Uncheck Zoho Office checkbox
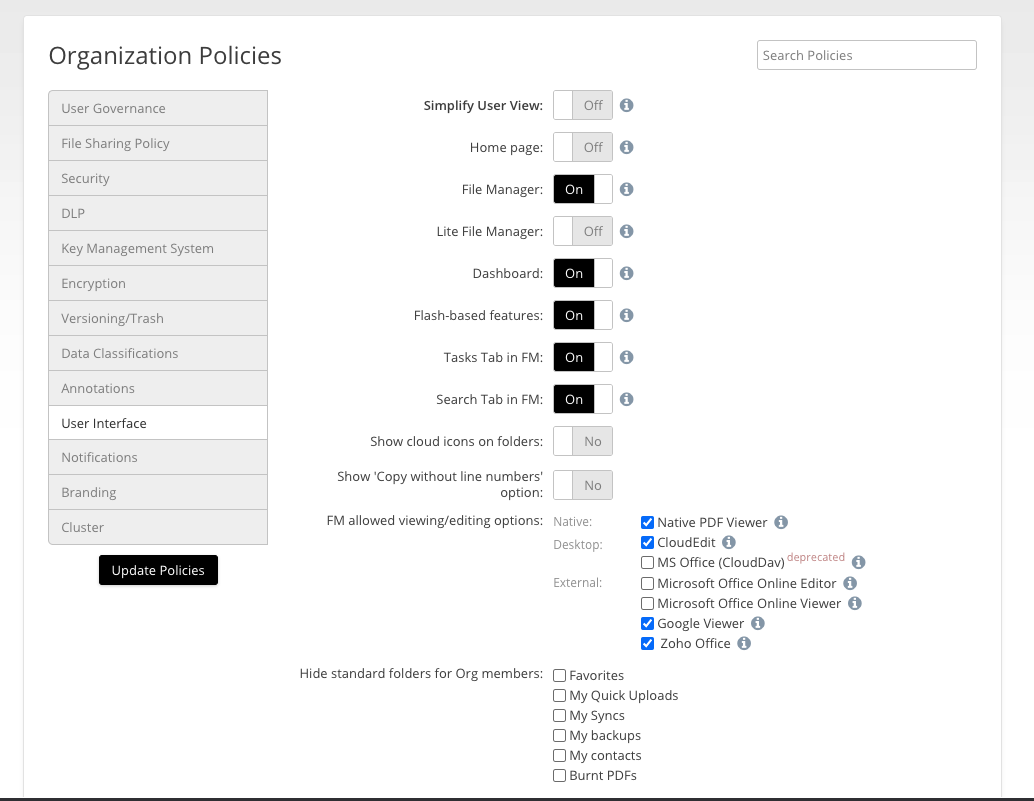Screen dimensions: 1034x801 tap(648, 643)
